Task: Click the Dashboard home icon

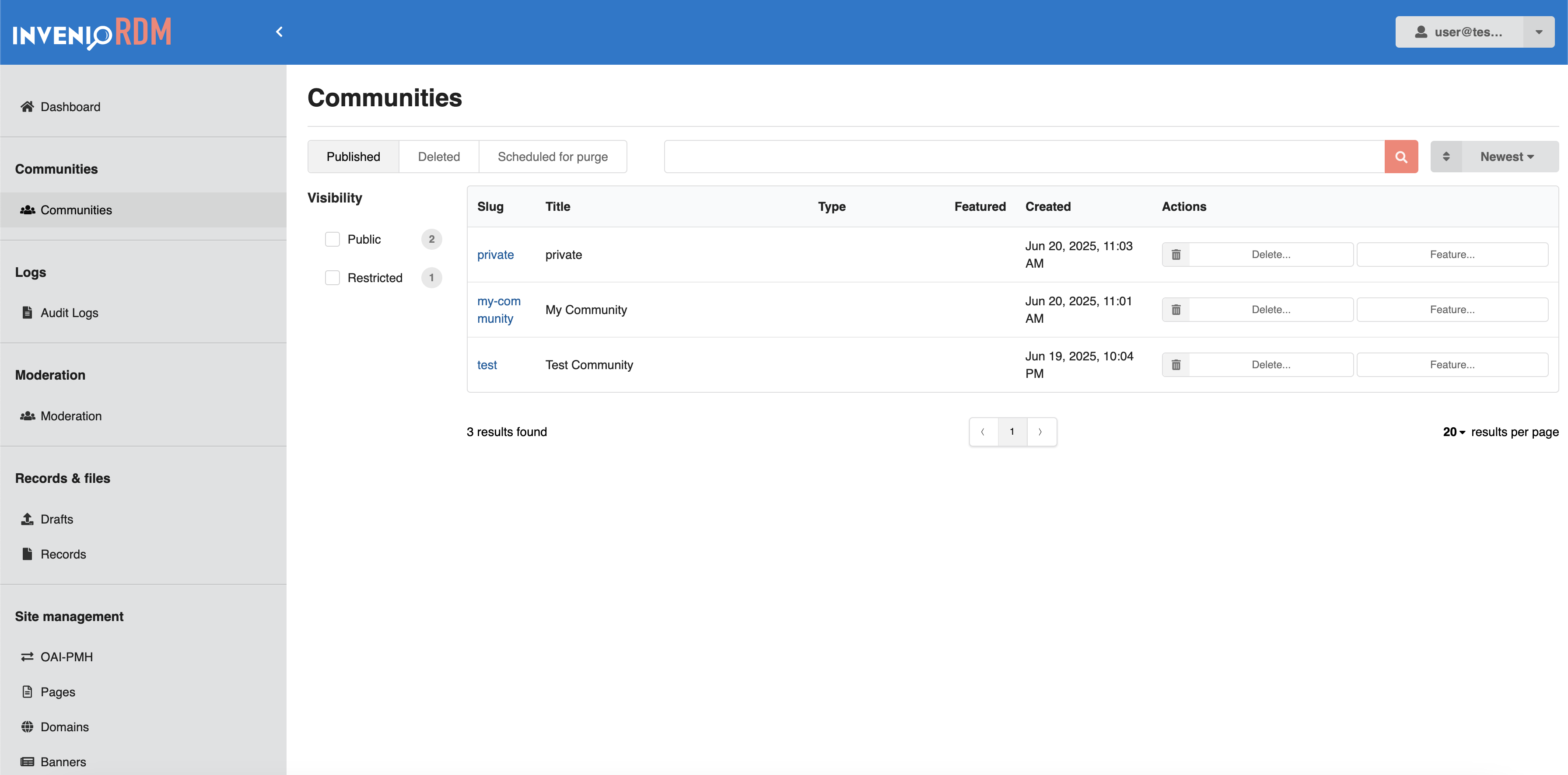Action: (x=27, y=106)
